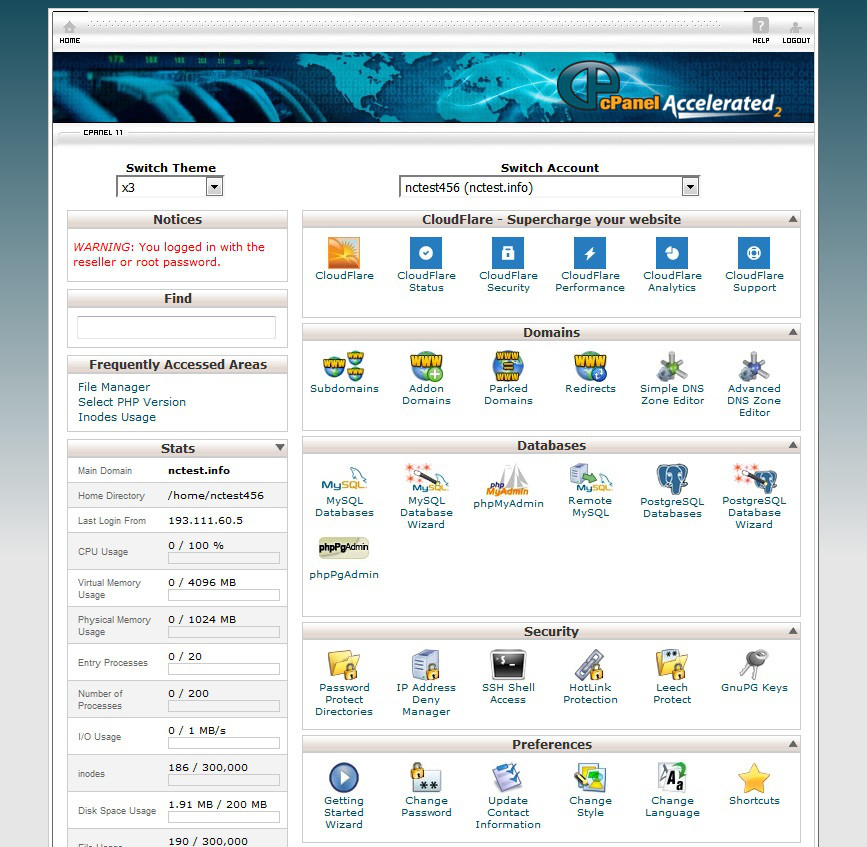Open Change Style icon
Screen dimensions: 867x847
[590, 777]
